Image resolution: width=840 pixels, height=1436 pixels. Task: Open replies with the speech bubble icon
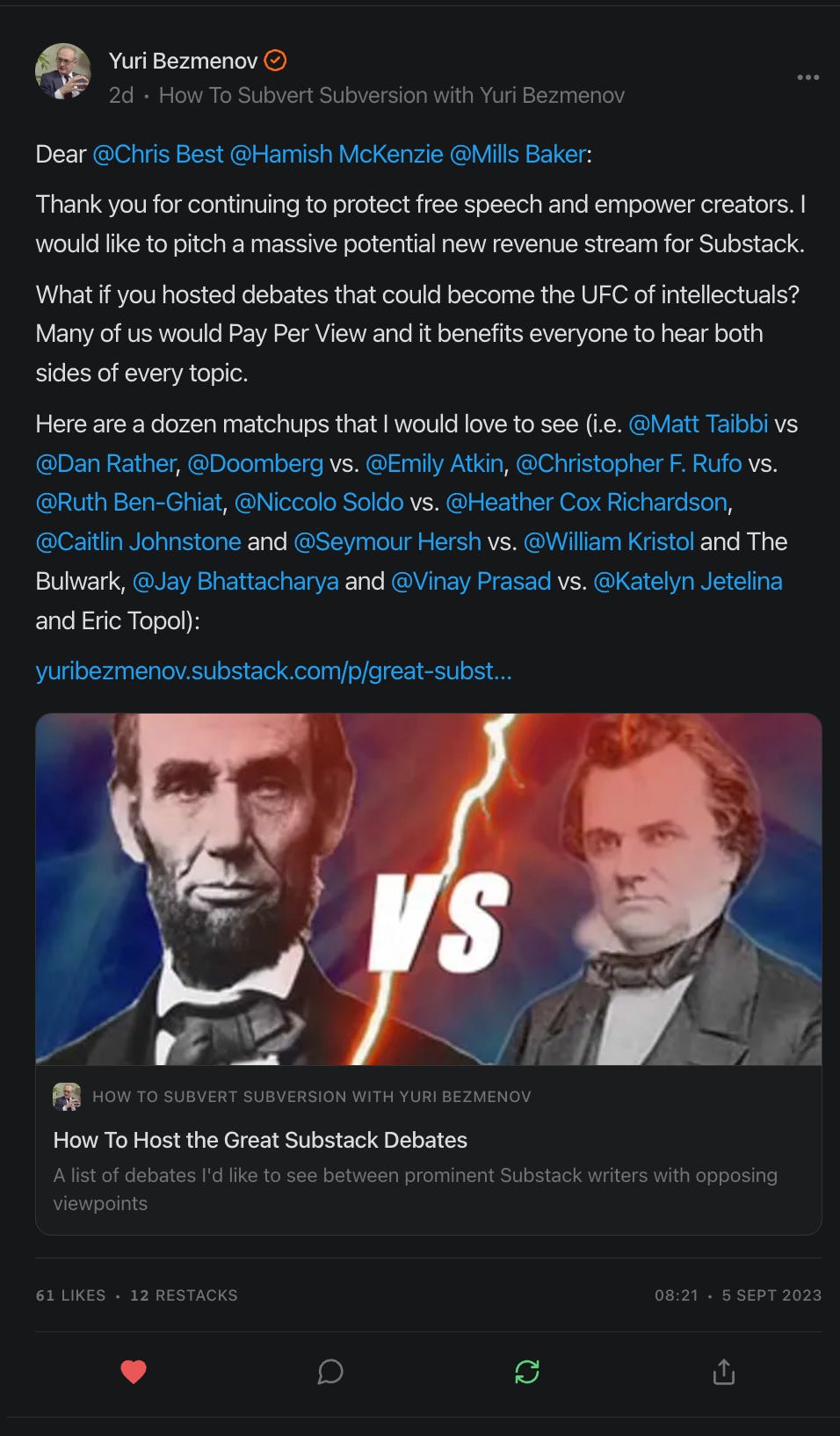pos(330,1371)
